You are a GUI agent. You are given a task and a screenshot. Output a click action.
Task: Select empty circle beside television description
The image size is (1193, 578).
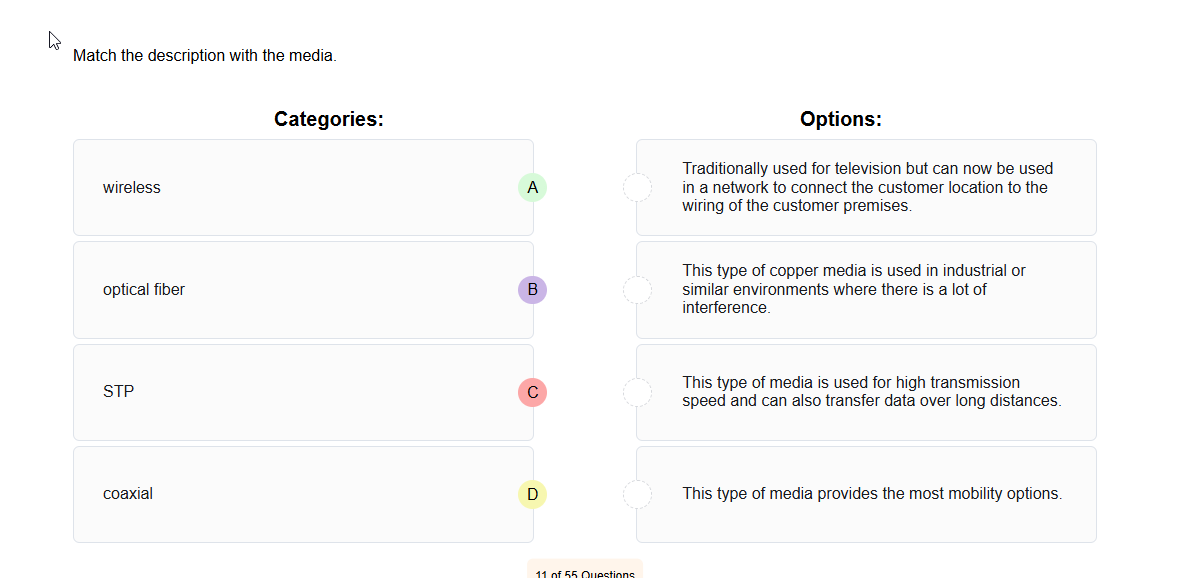[x=637, y=187]
